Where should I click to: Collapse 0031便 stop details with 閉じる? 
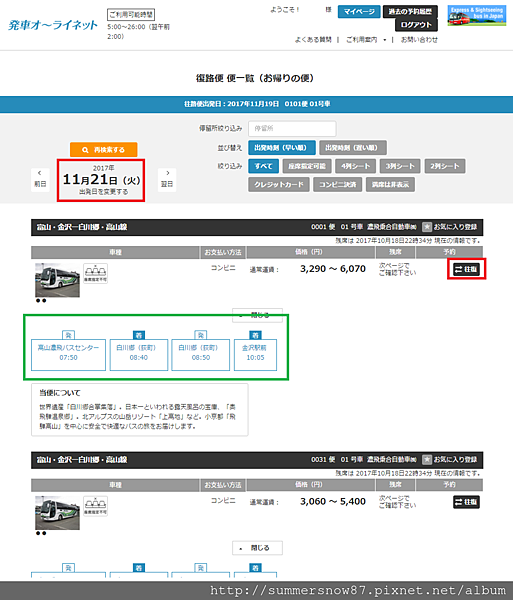coord(257,548)
